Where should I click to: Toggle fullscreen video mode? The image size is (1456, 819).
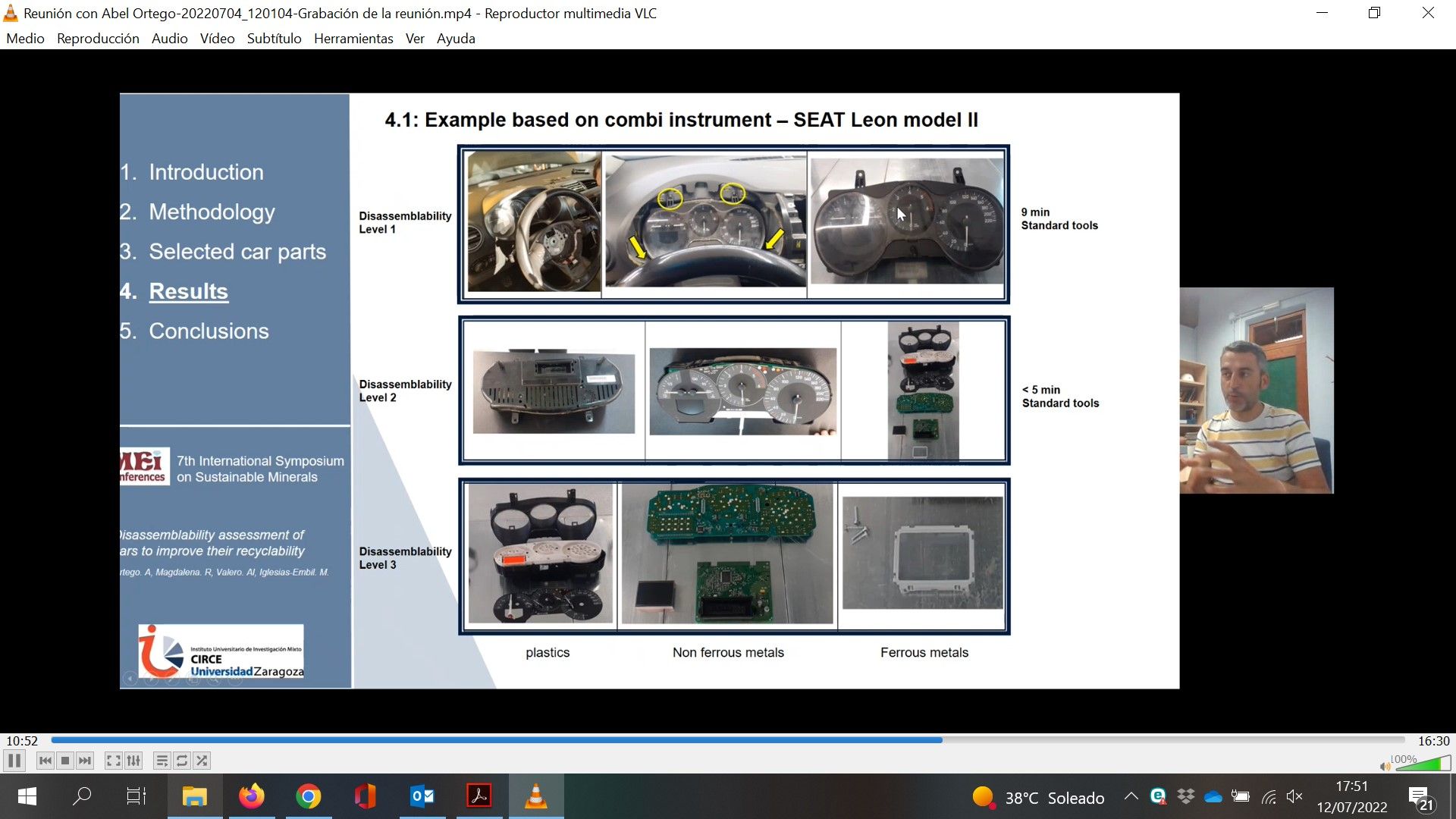[113, 761]
